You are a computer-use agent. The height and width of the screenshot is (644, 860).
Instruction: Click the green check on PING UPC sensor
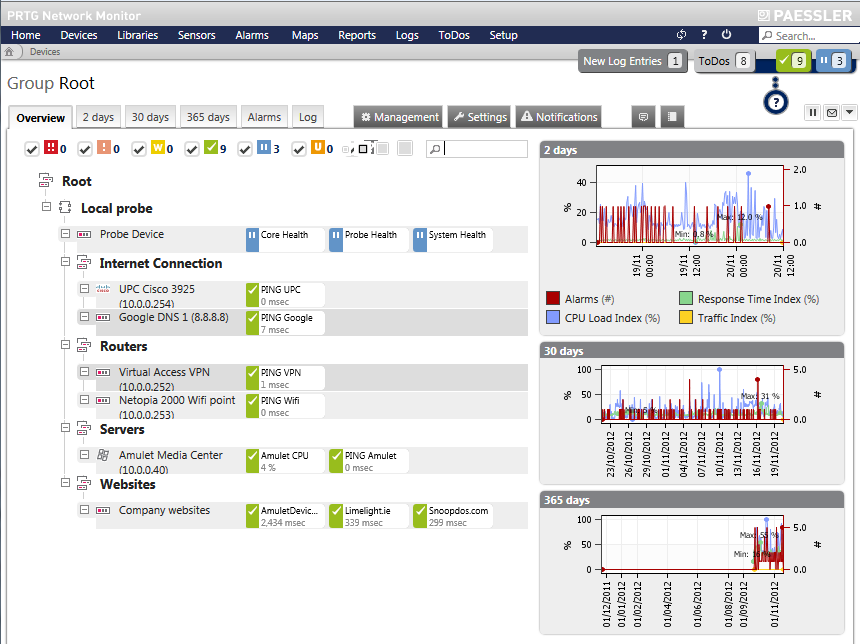point(252,295)
